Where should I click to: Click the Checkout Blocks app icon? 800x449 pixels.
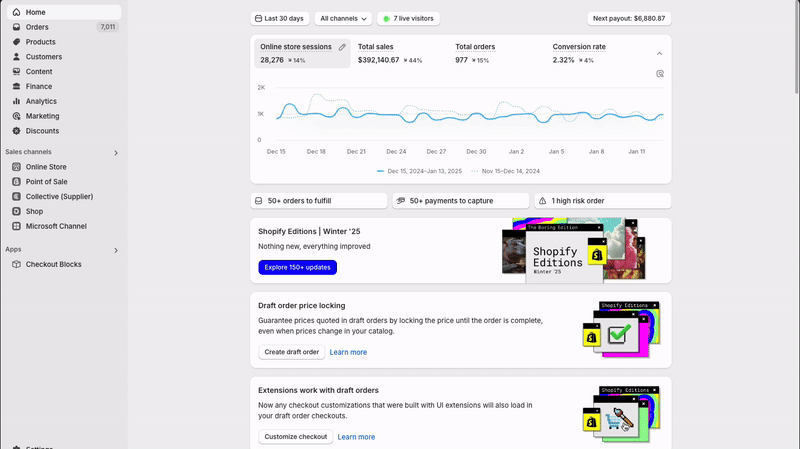pyautogui.click(x=16, y=265)
